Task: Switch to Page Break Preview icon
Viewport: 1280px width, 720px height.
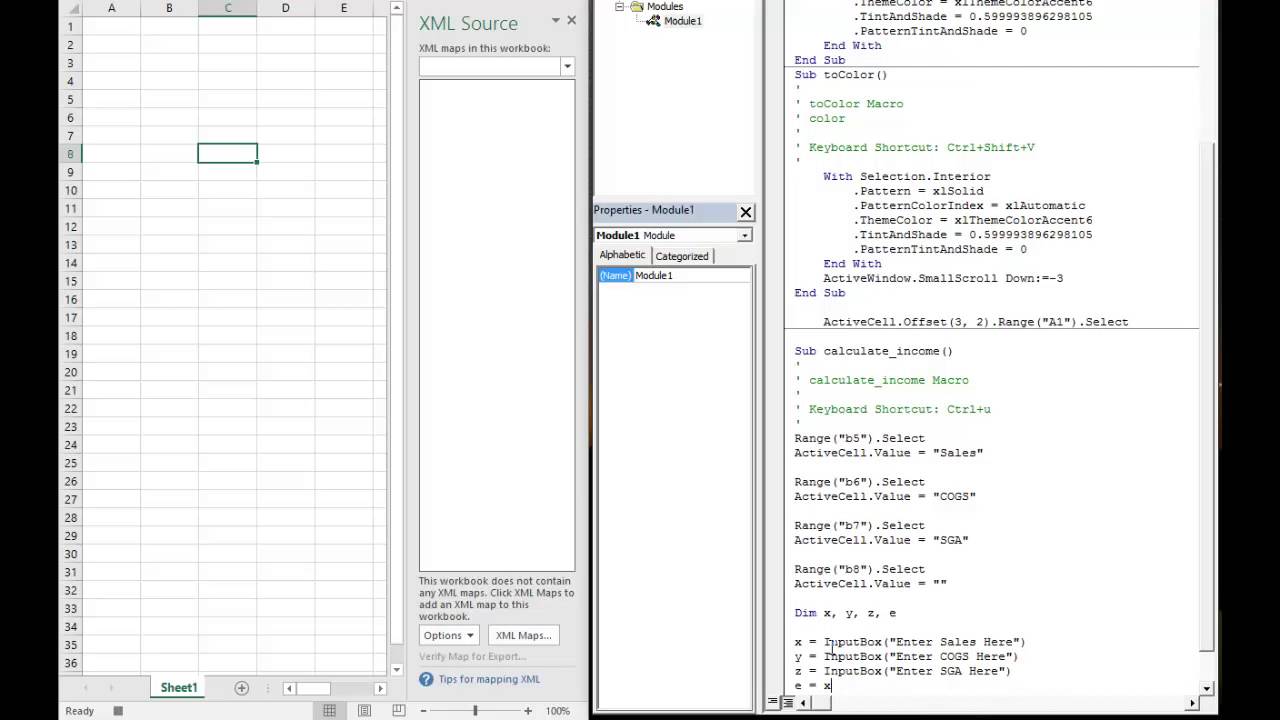Action: coord(398,711)
